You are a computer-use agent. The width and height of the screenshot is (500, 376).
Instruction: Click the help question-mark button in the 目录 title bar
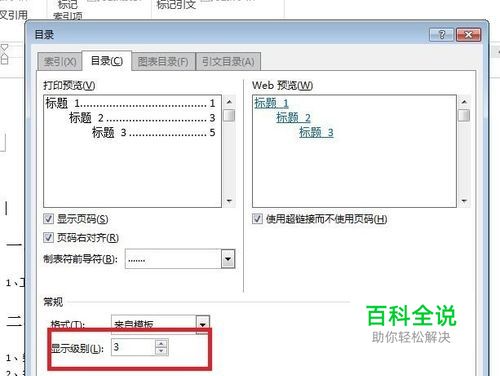(442, 35)
